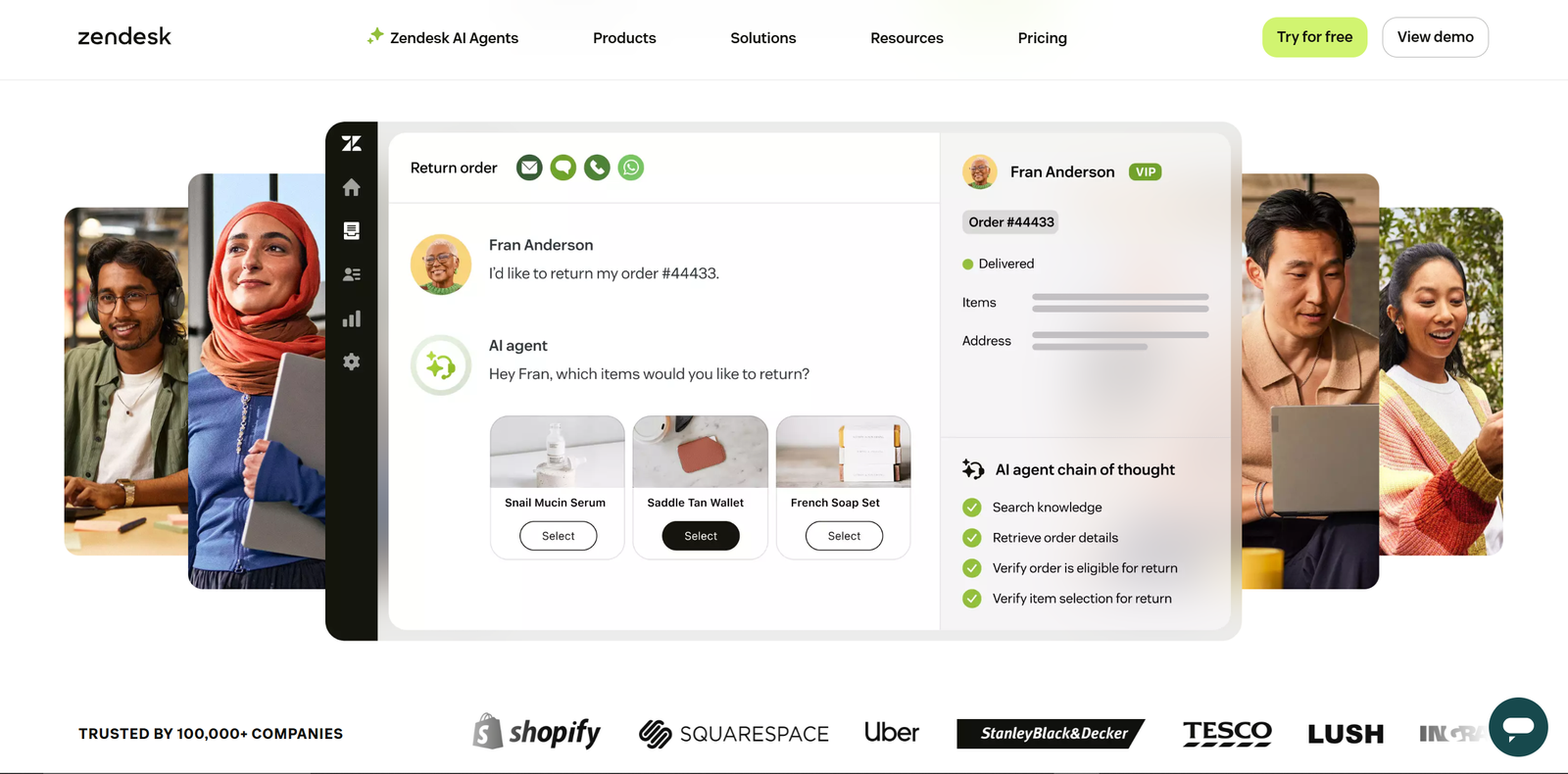This screenshot has width=1568, height=774.
Task: Click the email channel icon
Action: pyautogui.click(x=529, y=168)
